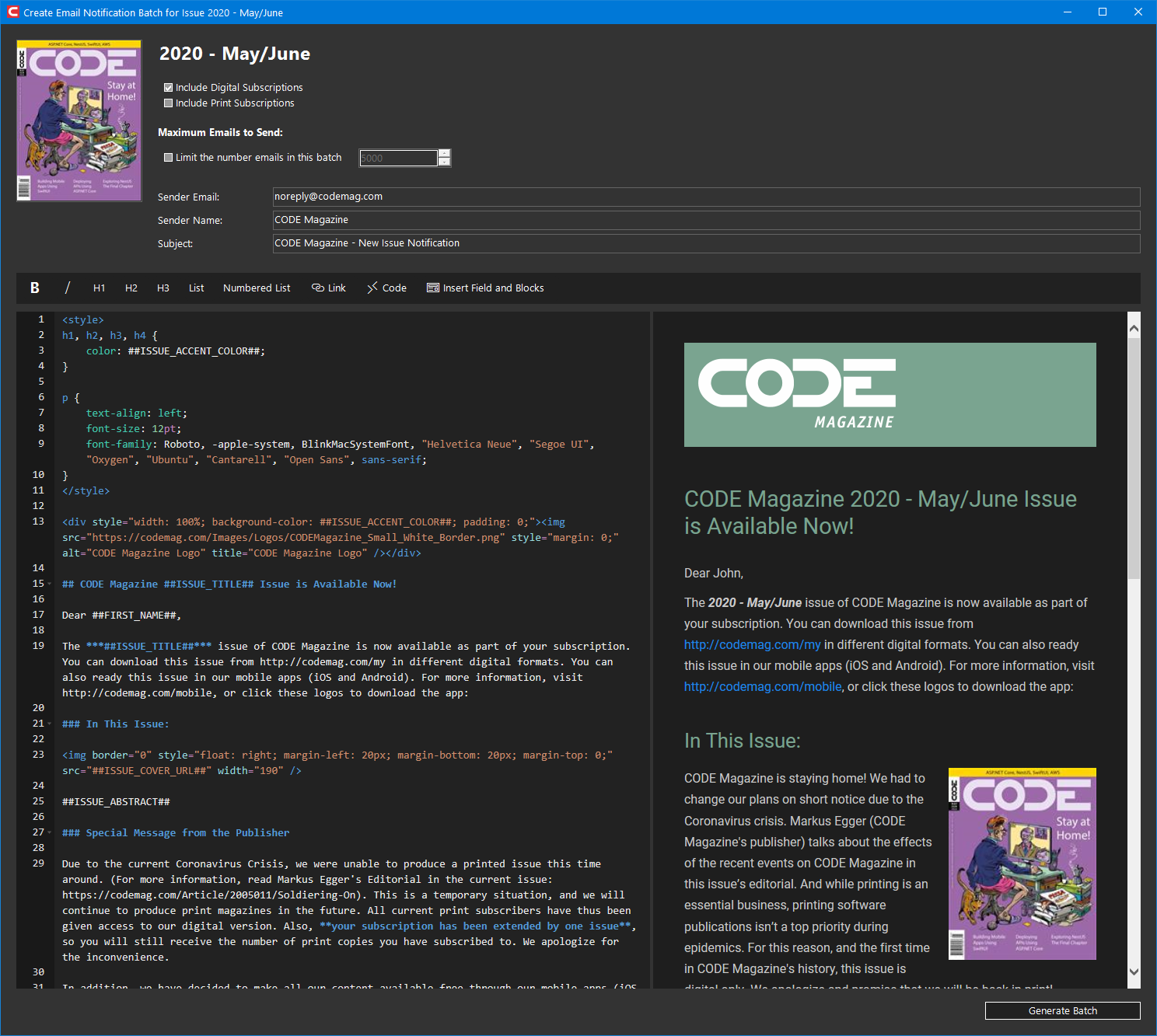The image size is (1157, 1036).
Task: Open the http://codemag.com/my preview link
Action: pos(752,645)
